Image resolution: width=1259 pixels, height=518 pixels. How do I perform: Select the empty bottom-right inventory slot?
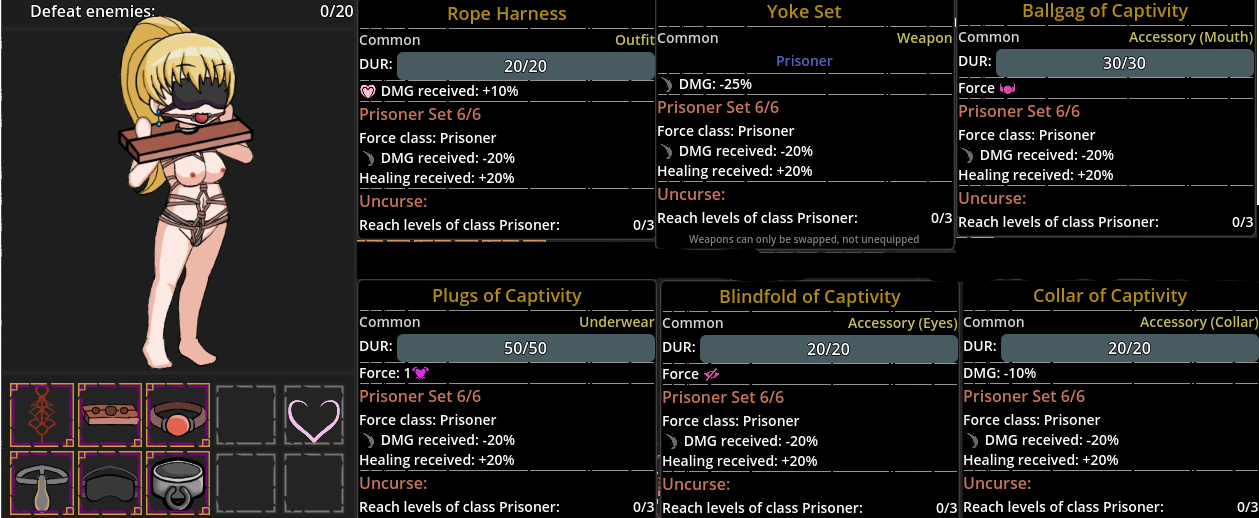pyautogui.click(x=314, y=484)
